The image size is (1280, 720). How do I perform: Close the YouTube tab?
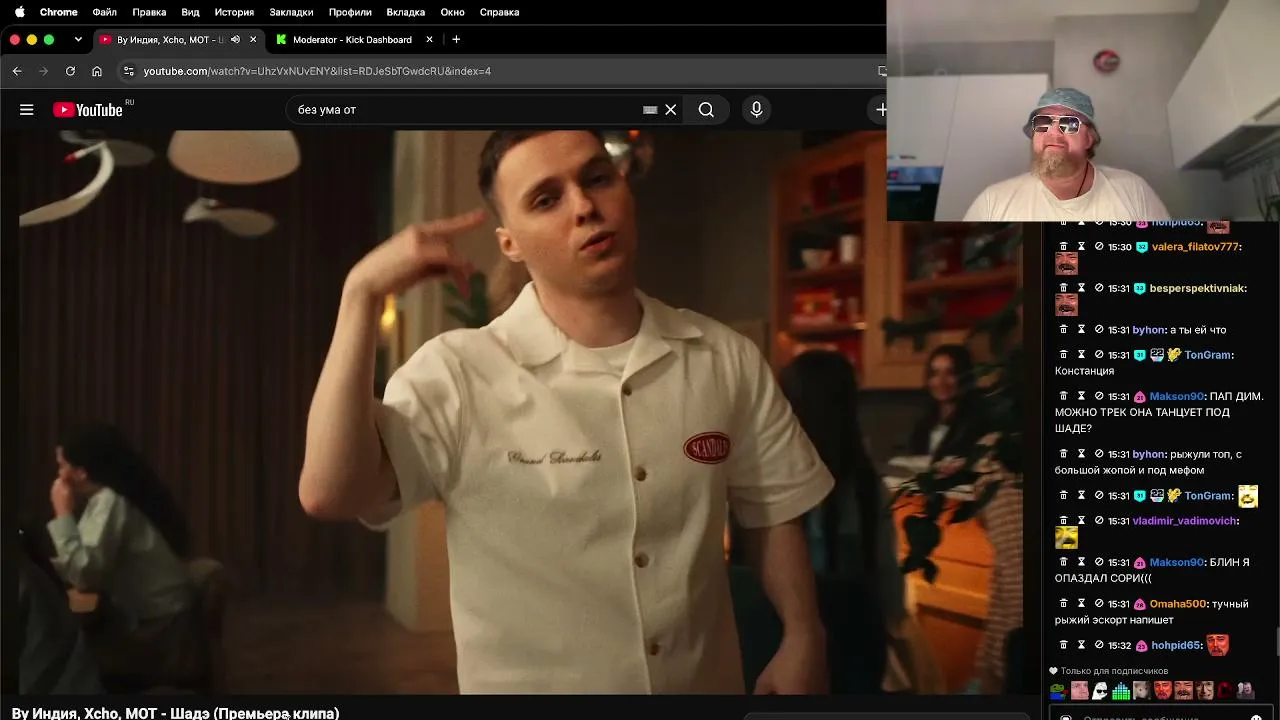(253, 40)
